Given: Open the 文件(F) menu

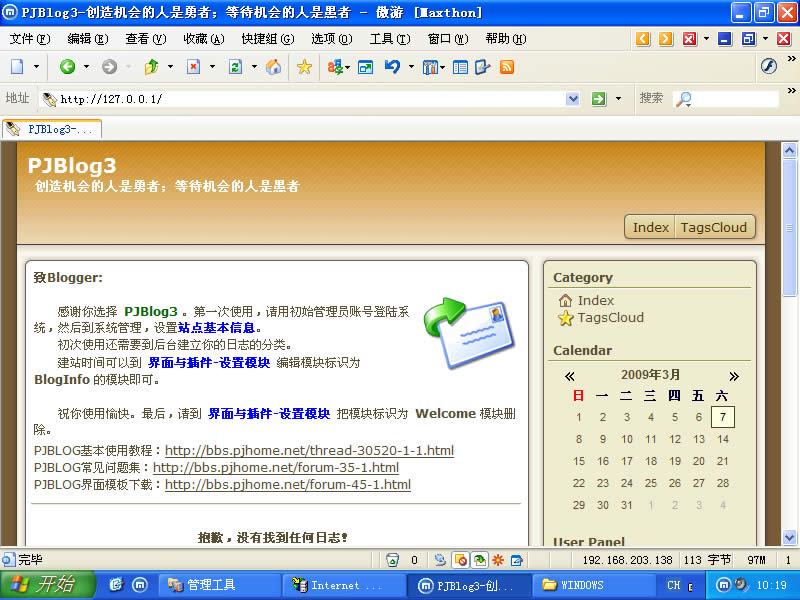Looking at the screenshot, I should tap(30, 39).
